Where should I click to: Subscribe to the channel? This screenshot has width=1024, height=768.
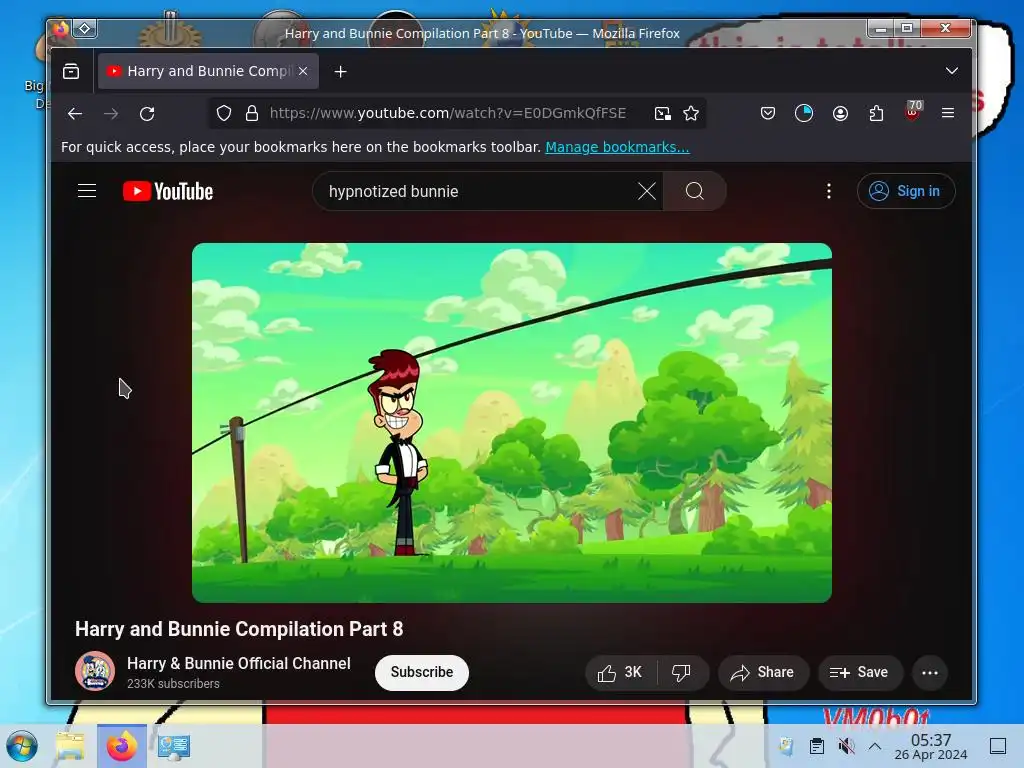click(x=421, y=672)
